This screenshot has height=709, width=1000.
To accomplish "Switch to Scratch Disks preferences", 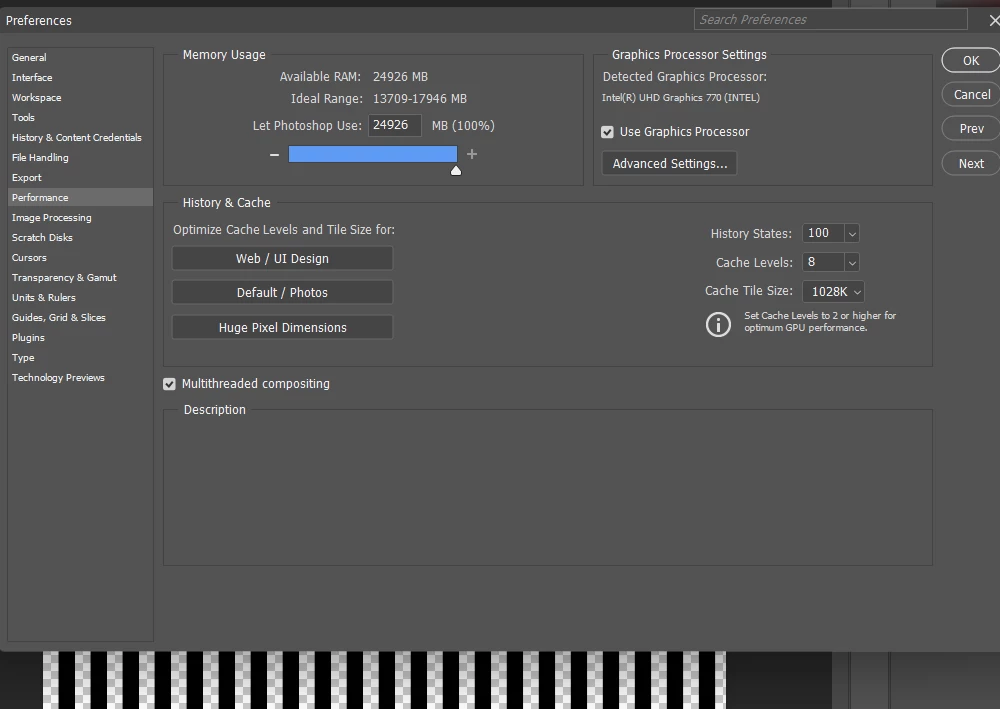I will tap(42, 237).
